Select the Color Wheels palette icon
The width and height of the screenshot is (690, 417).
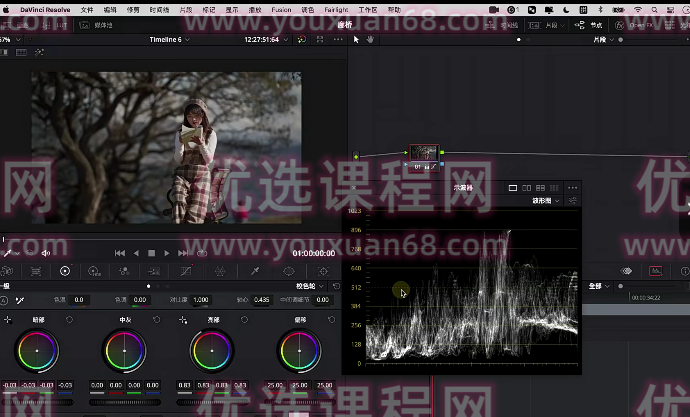(x=65, y=271)
